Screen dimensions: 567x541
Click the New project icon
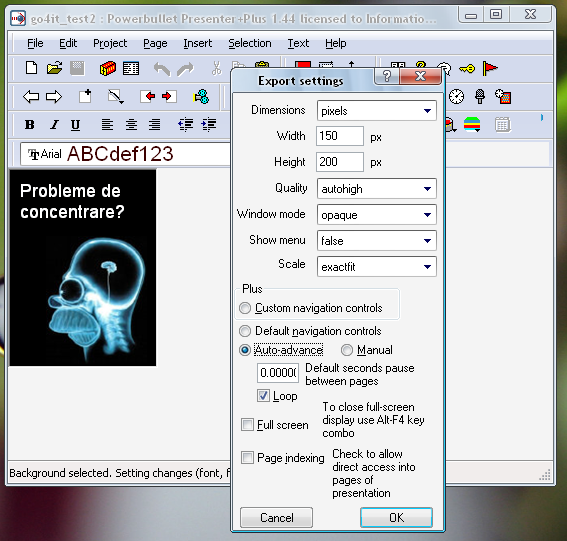point(31,68)
